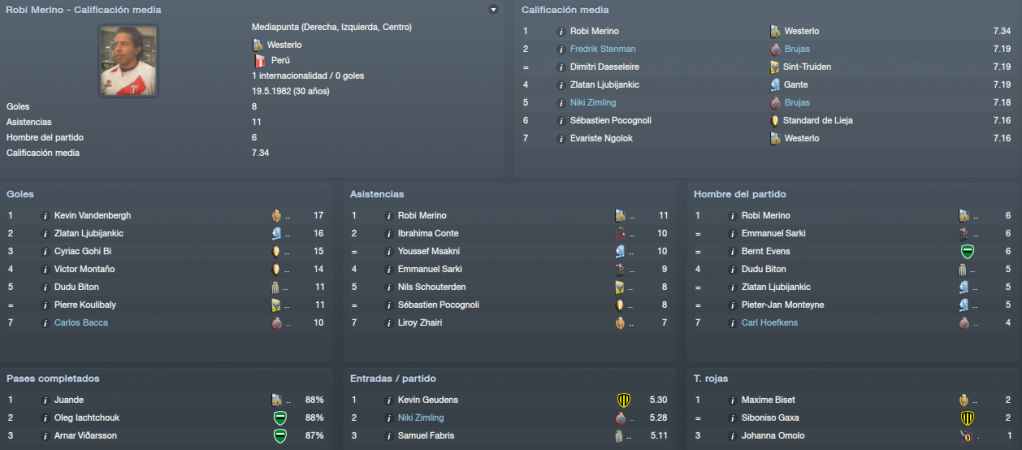Screen dimensions: 1022x450
Task: Open Carl Hoefkens' player link
Action: (769, 323)
